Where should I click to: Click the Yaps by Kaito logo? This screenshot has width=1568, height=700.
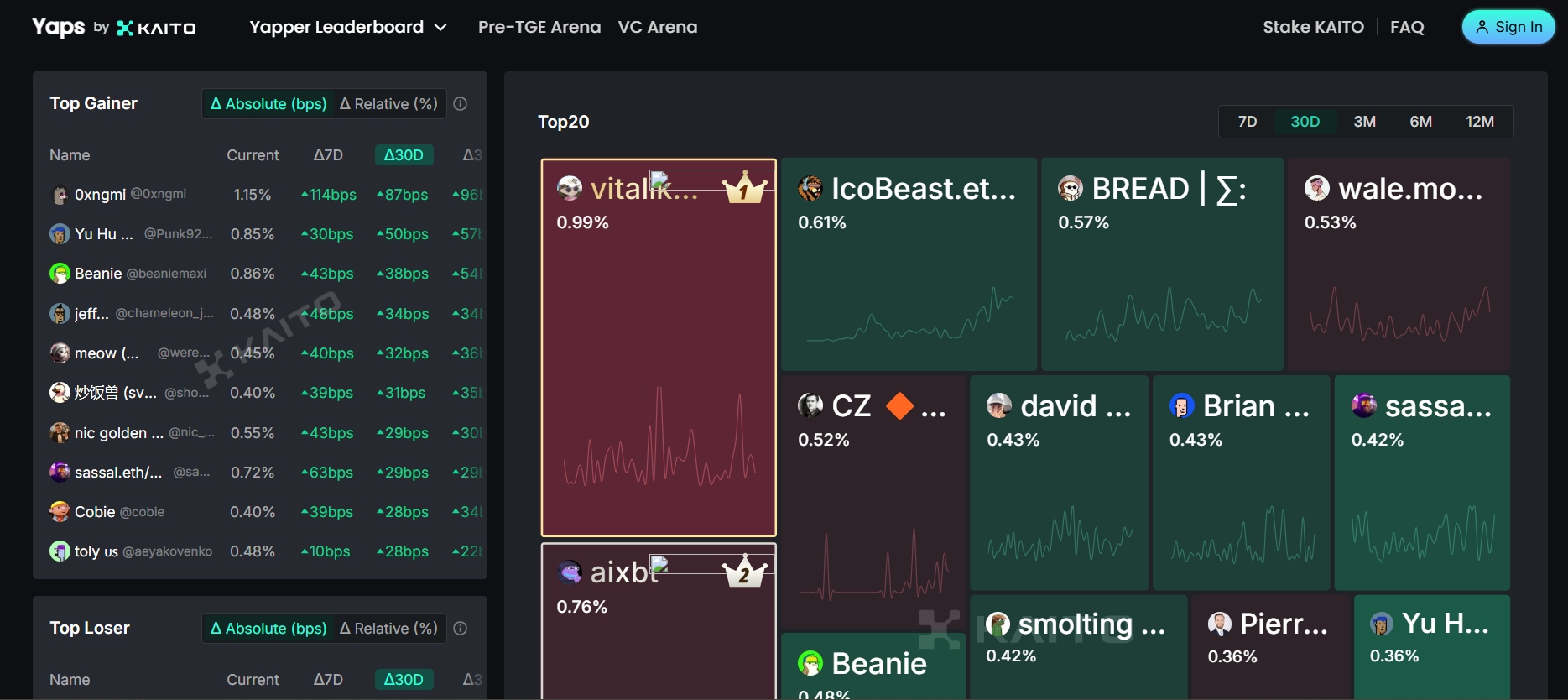coord(114,28)
